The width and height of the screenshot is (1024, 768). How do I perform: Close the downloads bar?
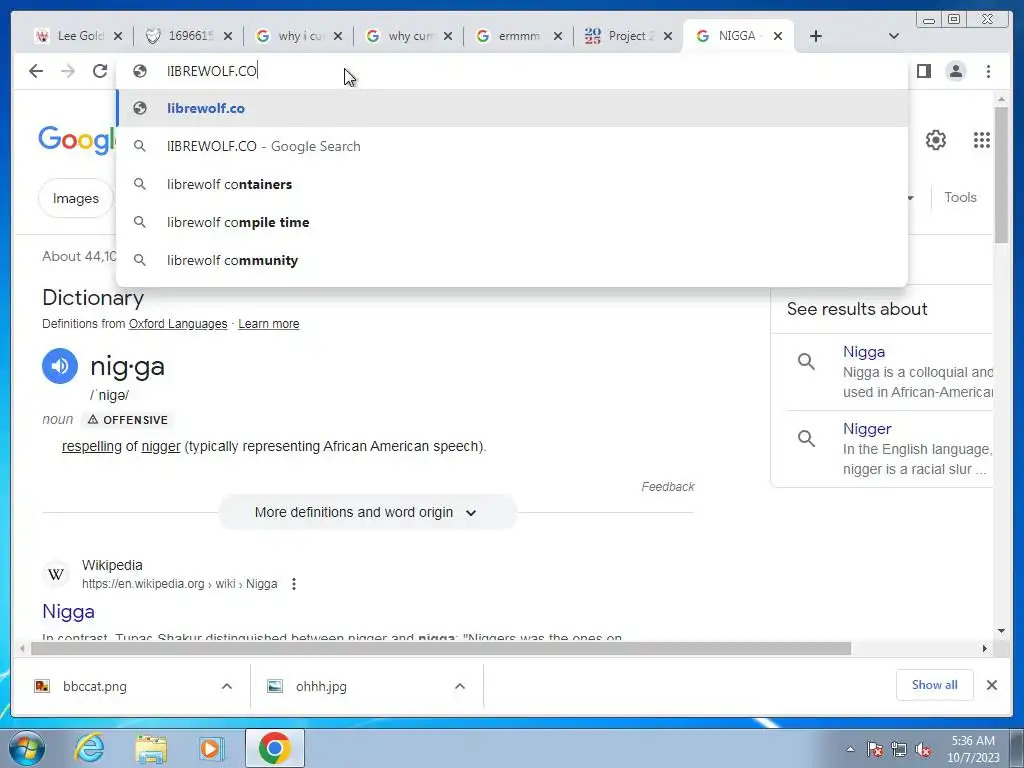991,685
